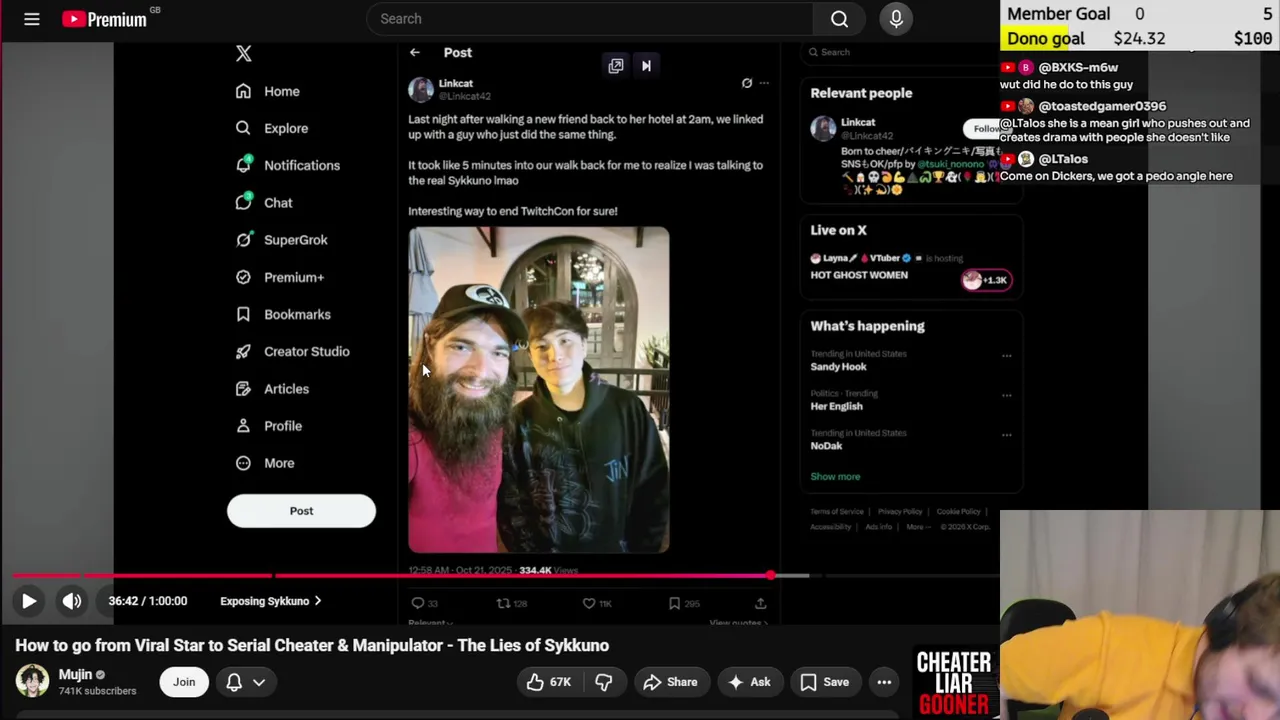This screenshot has width=1280, height=720.
Task: Open options for NoDak trend
Action: (x=1006, y=435)
